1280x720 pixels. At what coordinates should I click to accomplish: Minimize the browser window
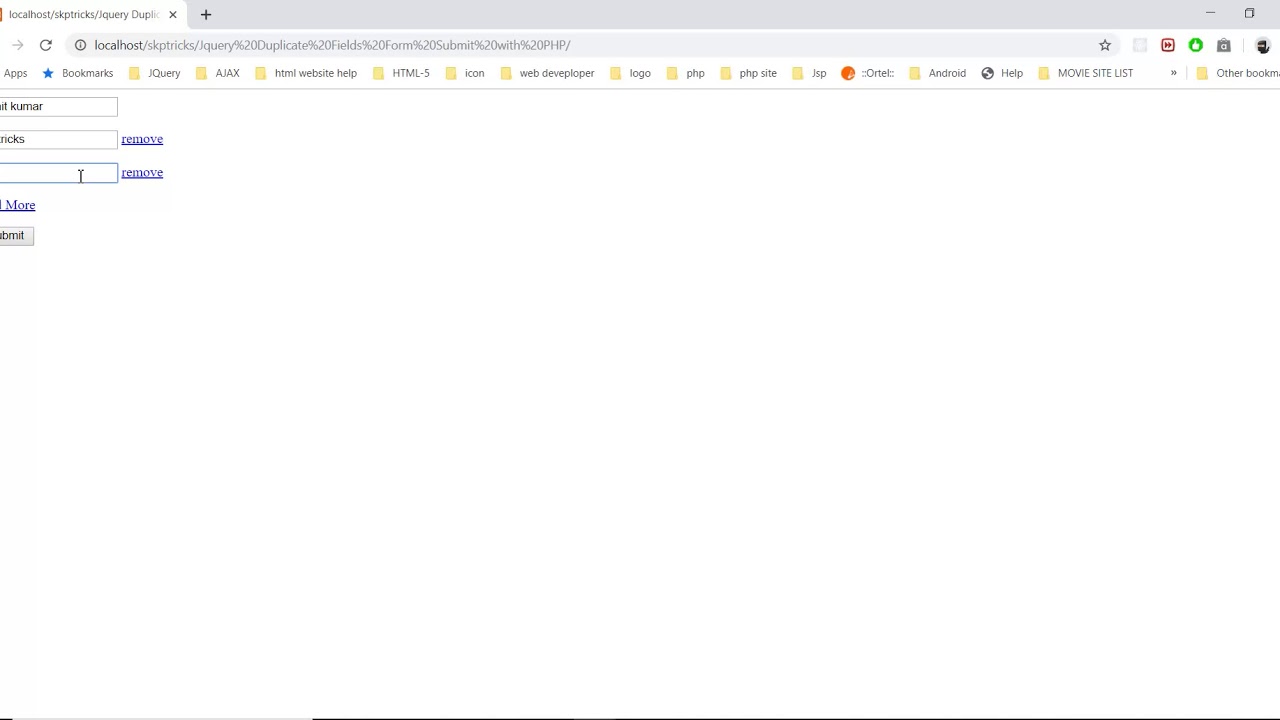(1210, 13)
